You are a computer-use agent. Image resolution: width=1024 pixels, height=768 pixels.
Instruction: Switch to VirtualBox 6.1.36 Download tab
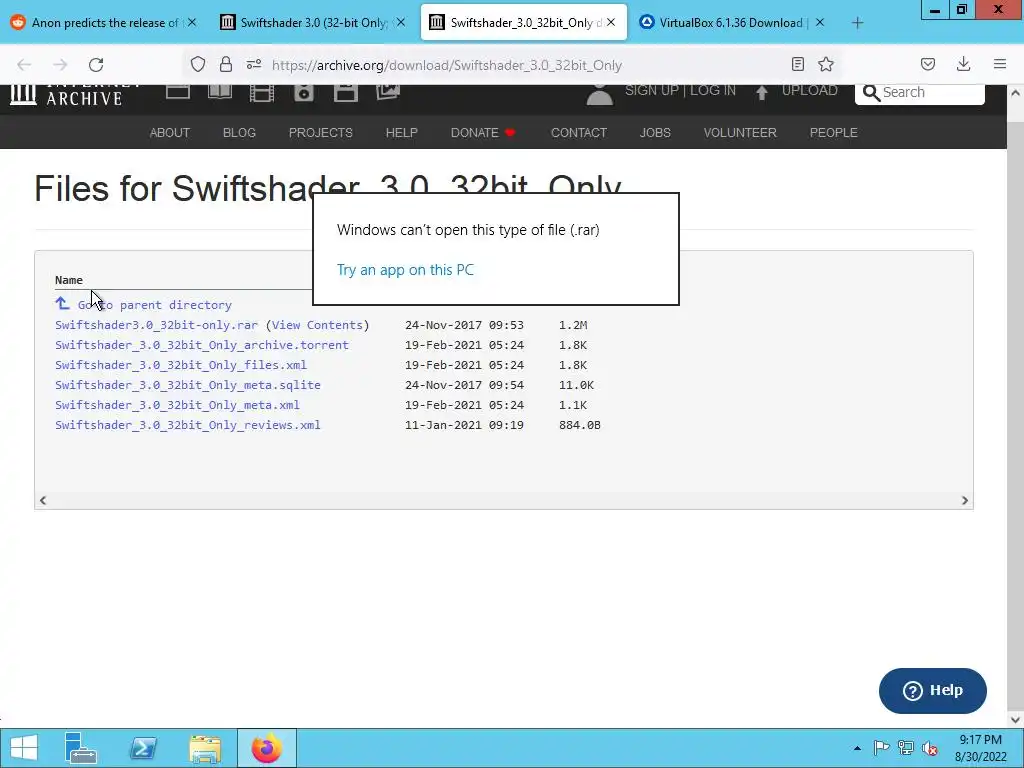coord(731,23)
